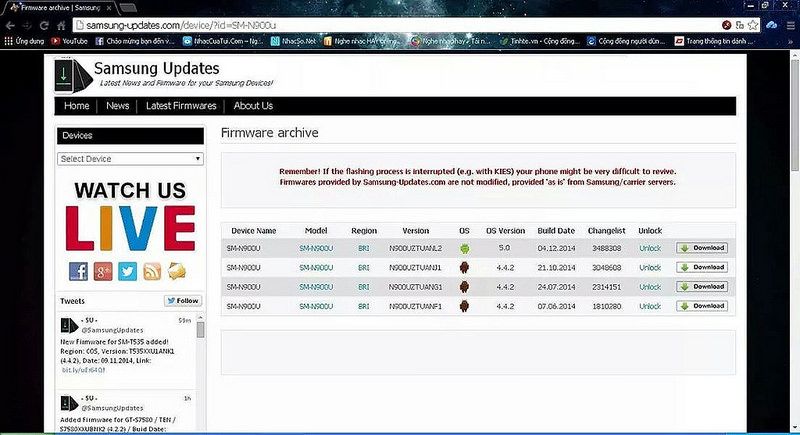
Task: Open the RSS feed icon
Action: pyautogui.click(x=152, y=271)
